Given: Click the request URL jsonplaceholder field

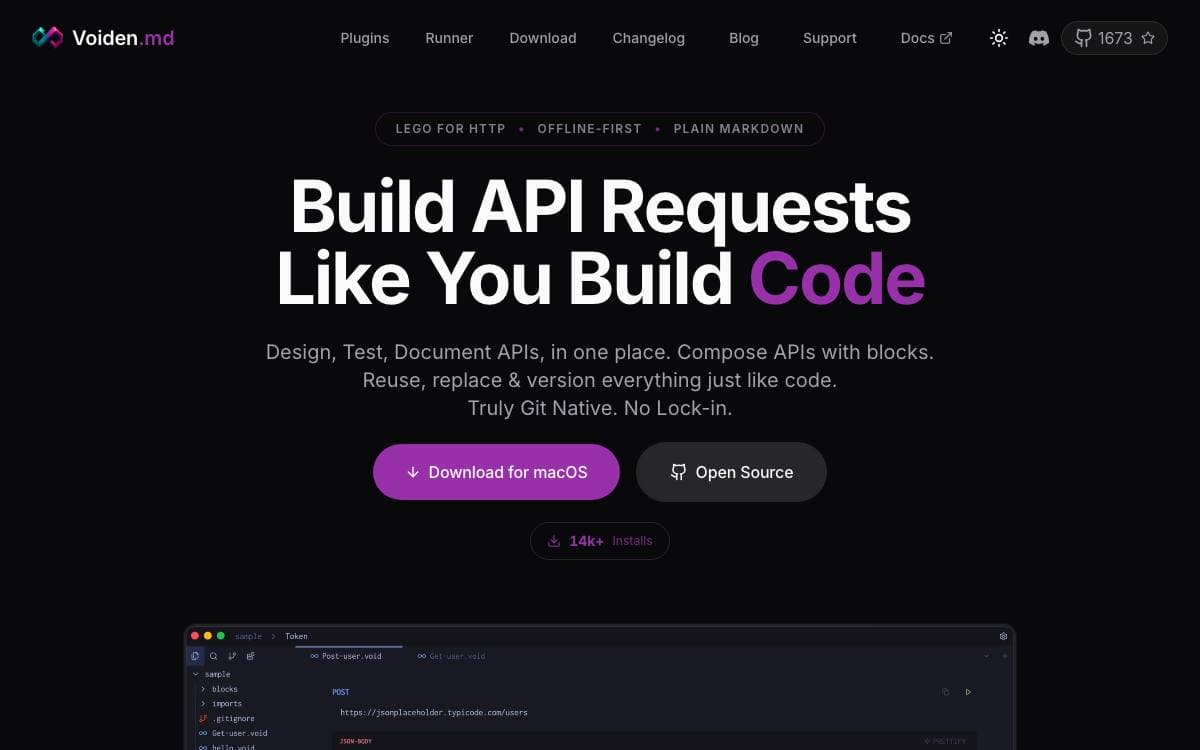Looking at the screenshot, I should [434, 712].
